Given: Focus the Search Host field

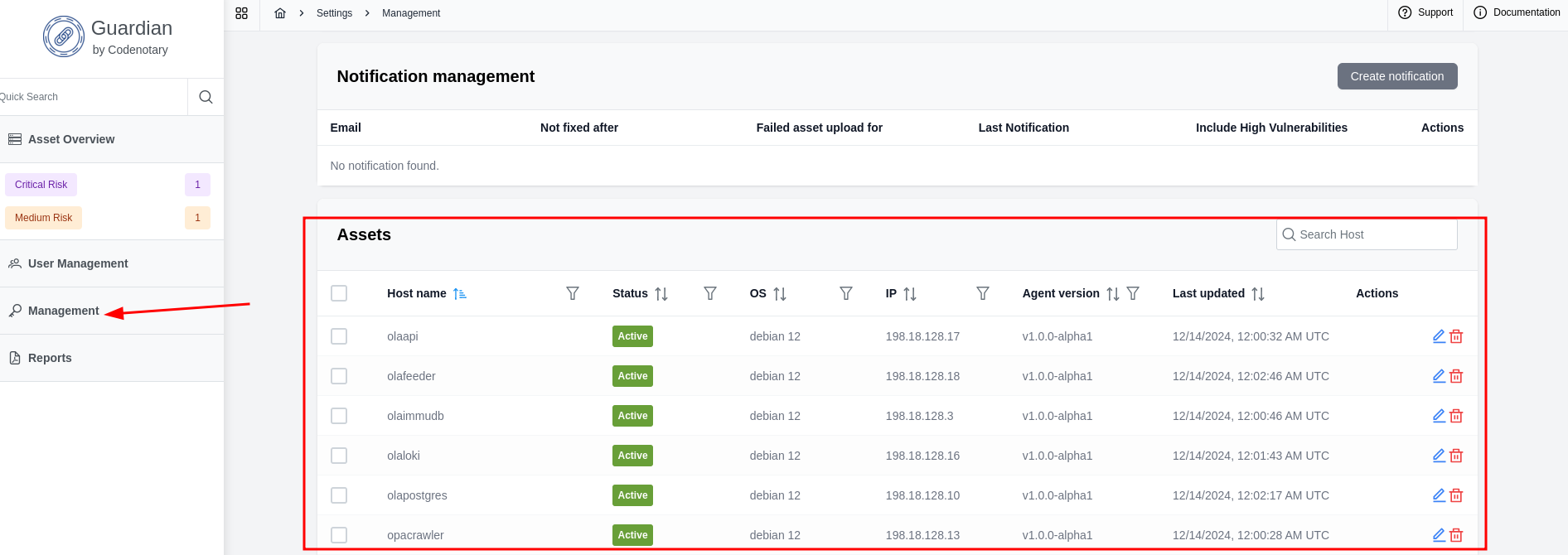Looking at the screenshot, I should [x=1367, y=234].
